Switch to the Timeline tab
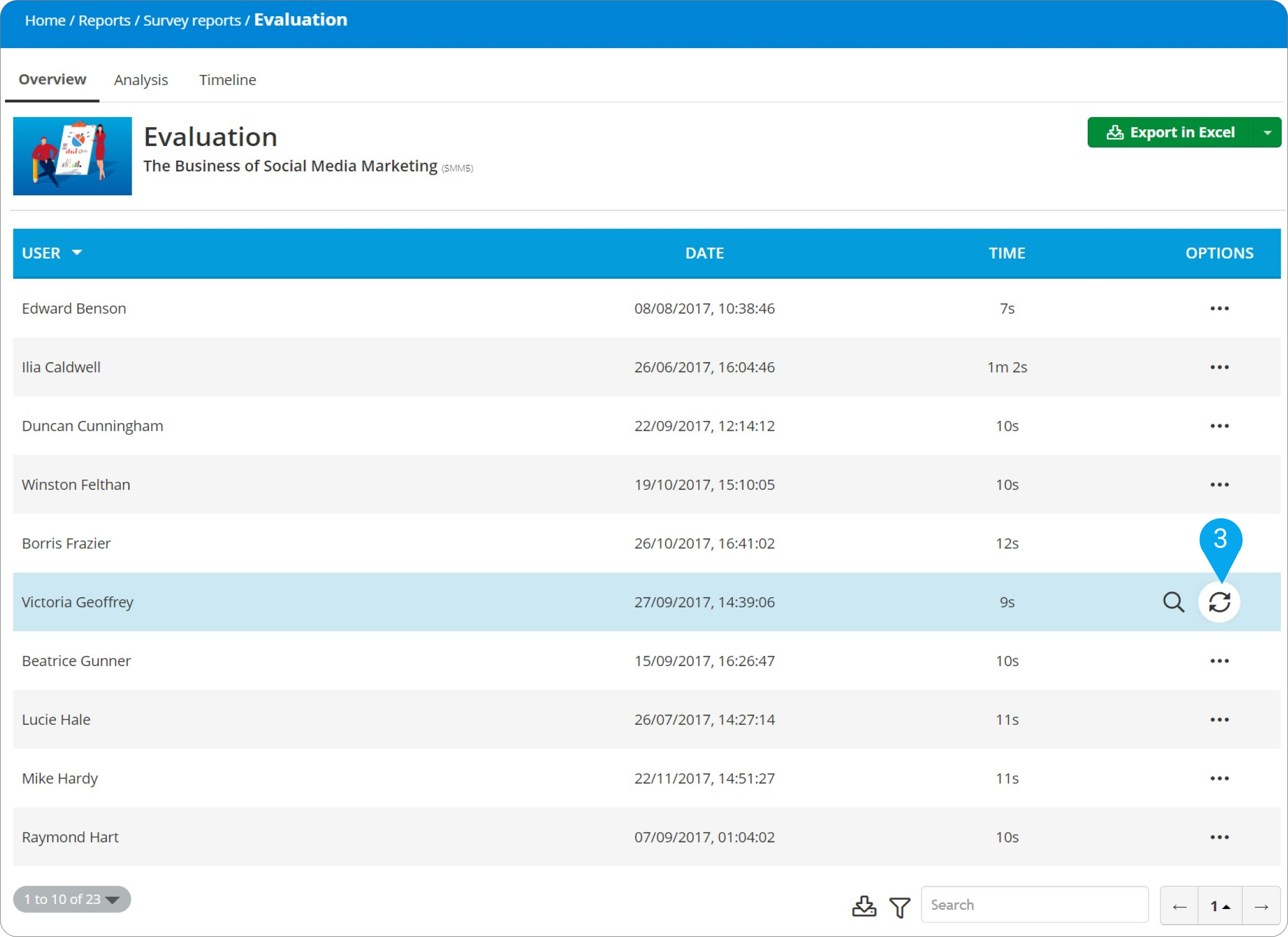 pos(227,80)
